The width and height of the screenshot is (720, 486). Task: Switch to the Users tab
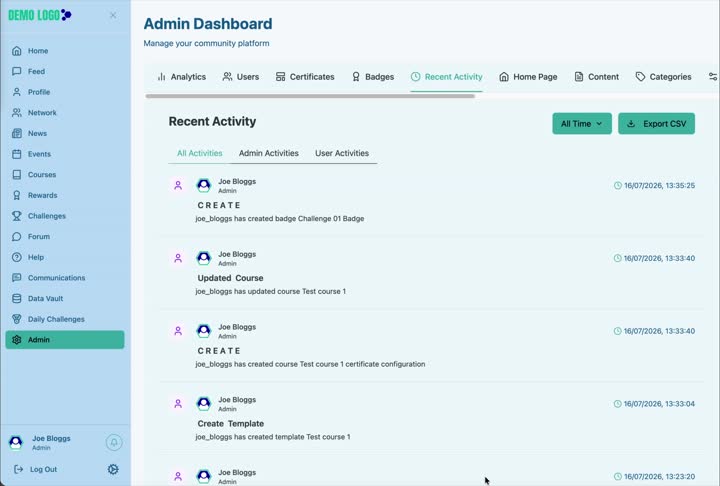[x=241, y=77]
